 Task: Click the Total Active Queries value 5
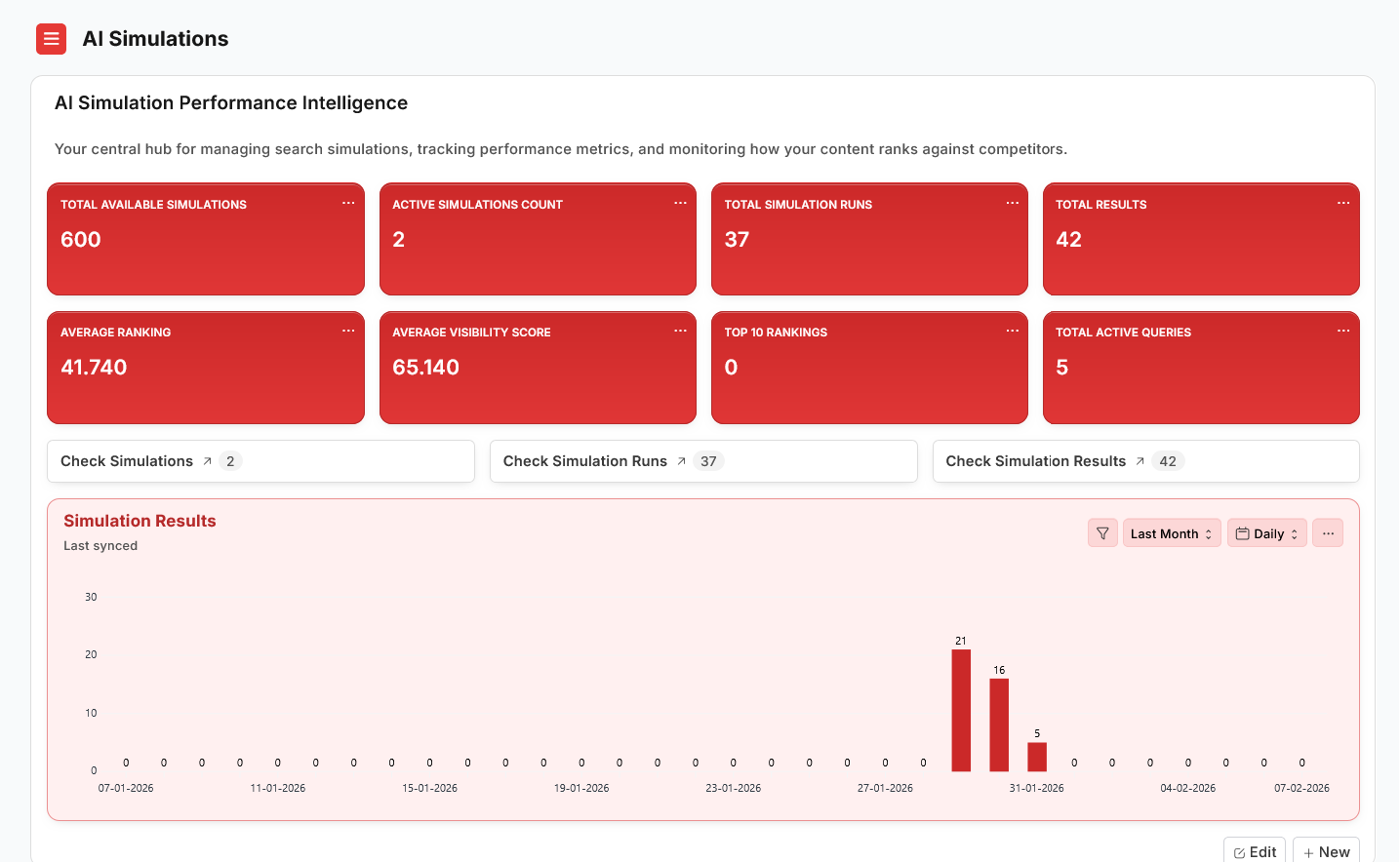click(x=1061, y=368)
